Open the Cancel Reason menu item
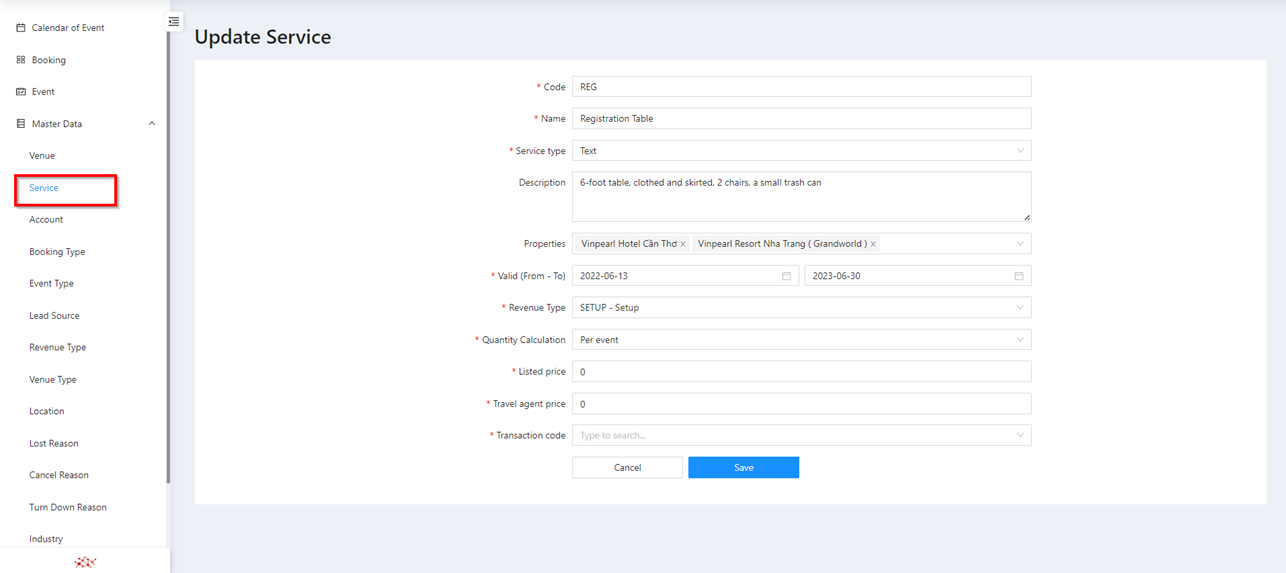This screenshot has height=573, width=1286. pos(59,475)
